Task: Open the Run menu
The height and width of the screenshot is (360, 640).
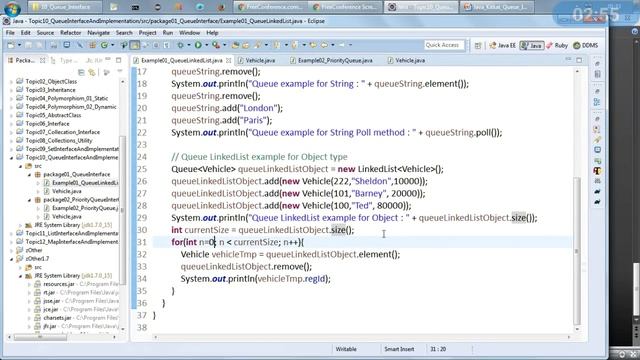Action: click(168, 33)
